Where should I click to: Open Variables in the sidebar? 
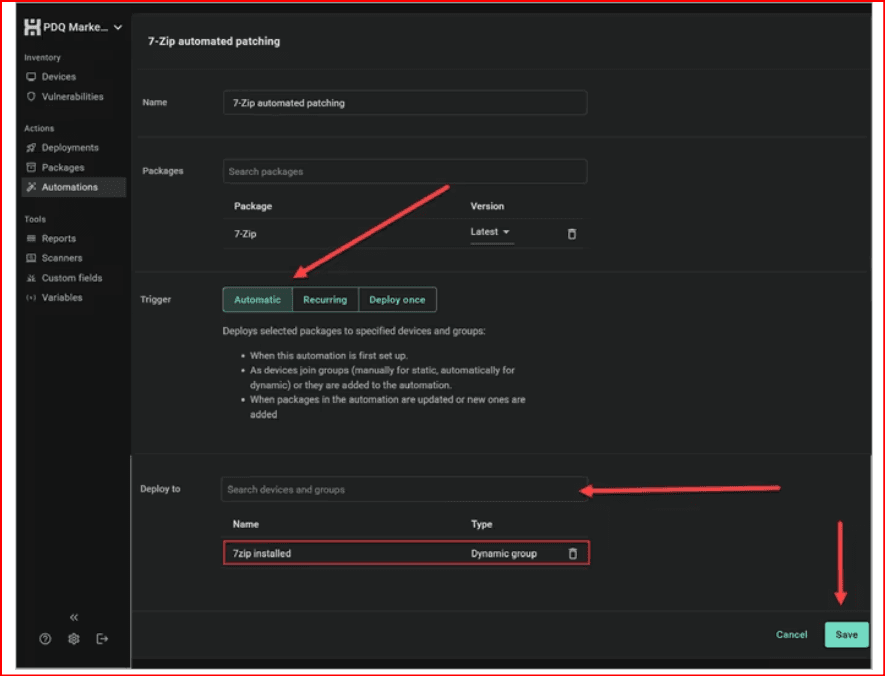[x=62, y=297]
